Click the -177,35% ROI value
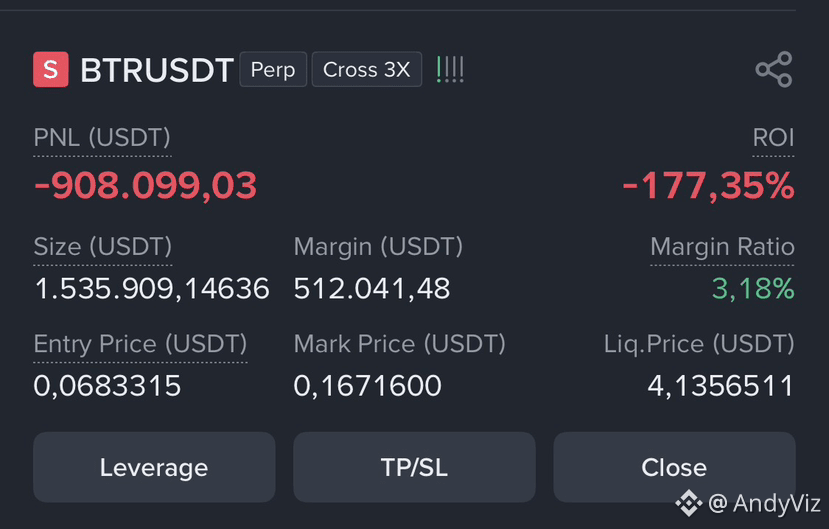The image size is (829, 529). pyautogui.click(x=708, y=186)
